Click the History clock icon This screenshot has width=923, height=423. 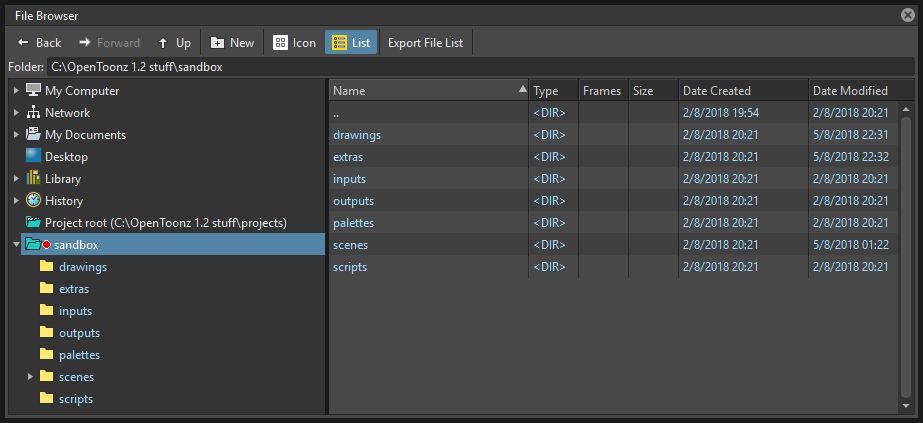pyautogui.click(x=34, y=201)
